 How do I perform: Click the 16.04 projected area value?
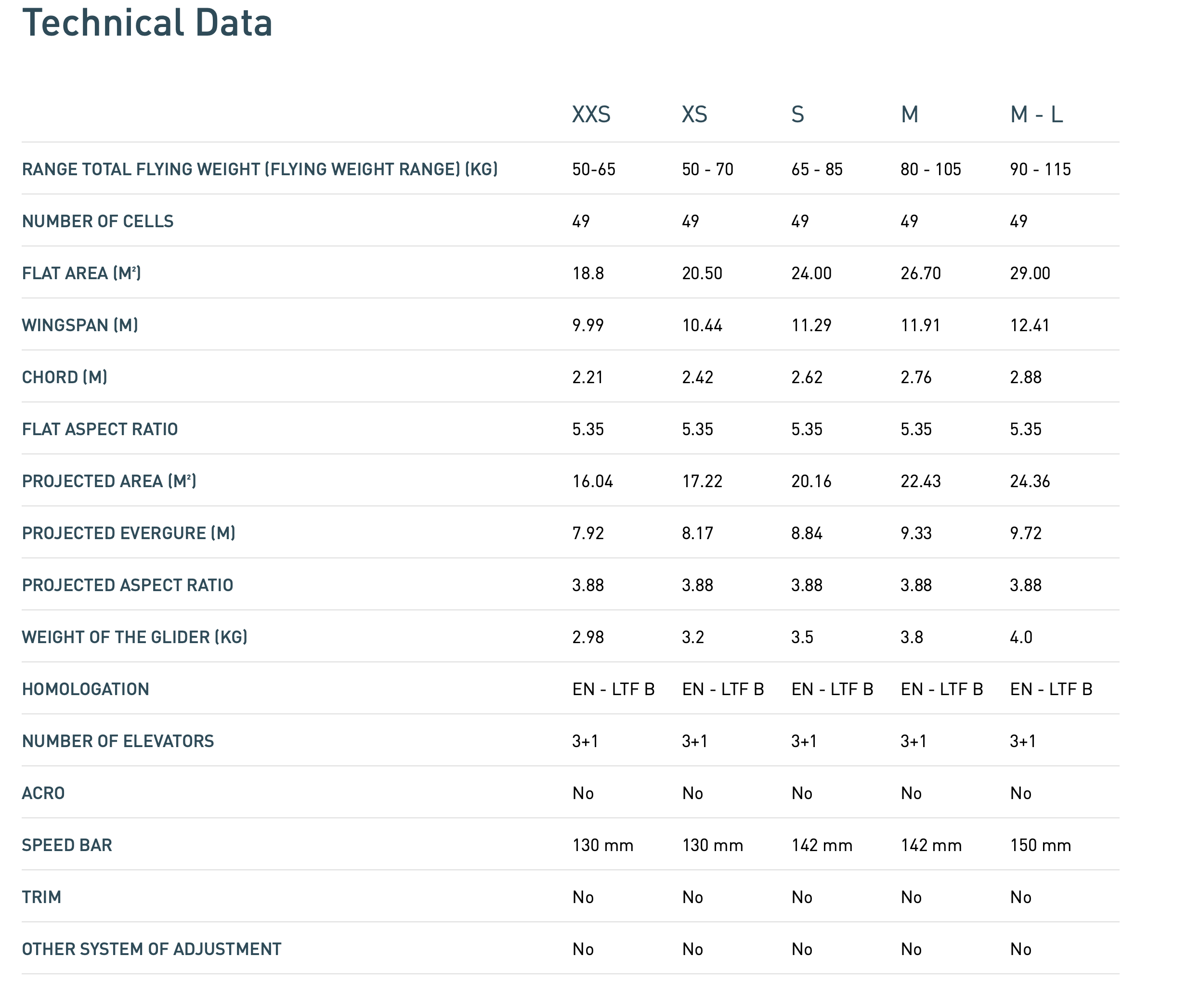pos(592,481)
